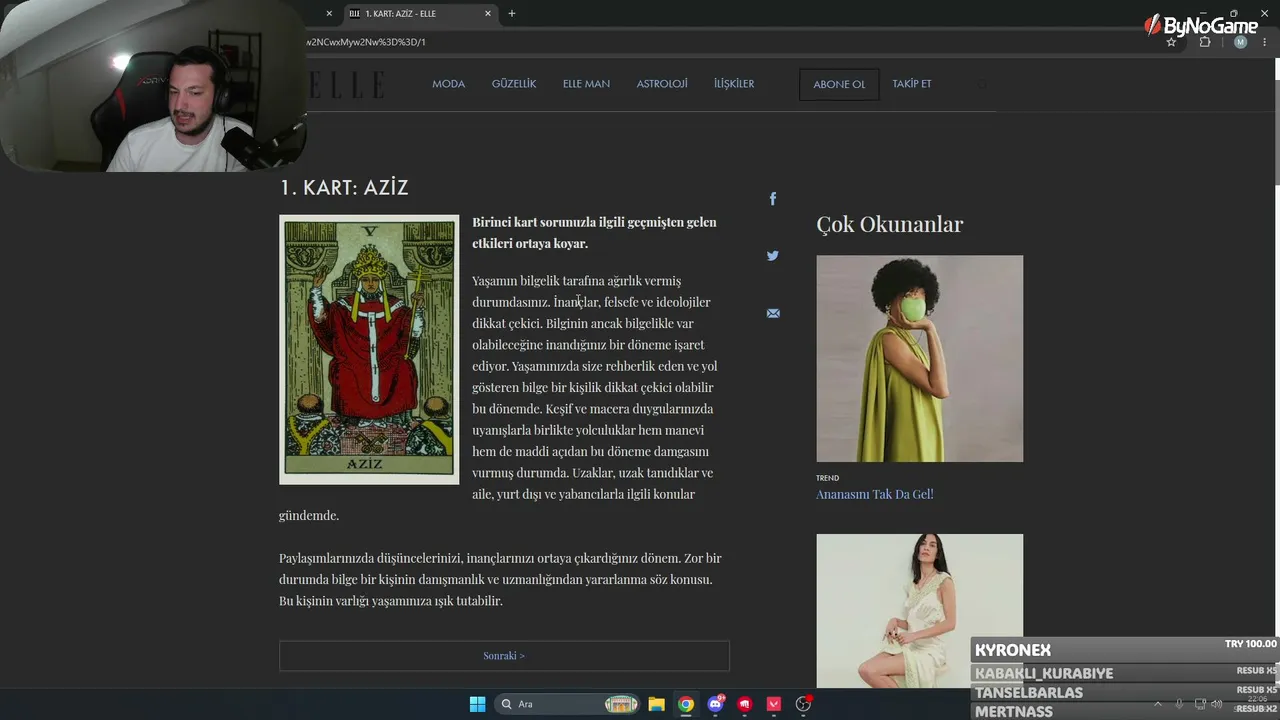
Task: Open Valorant from the taskbar
Action: (x=774, y=704)
